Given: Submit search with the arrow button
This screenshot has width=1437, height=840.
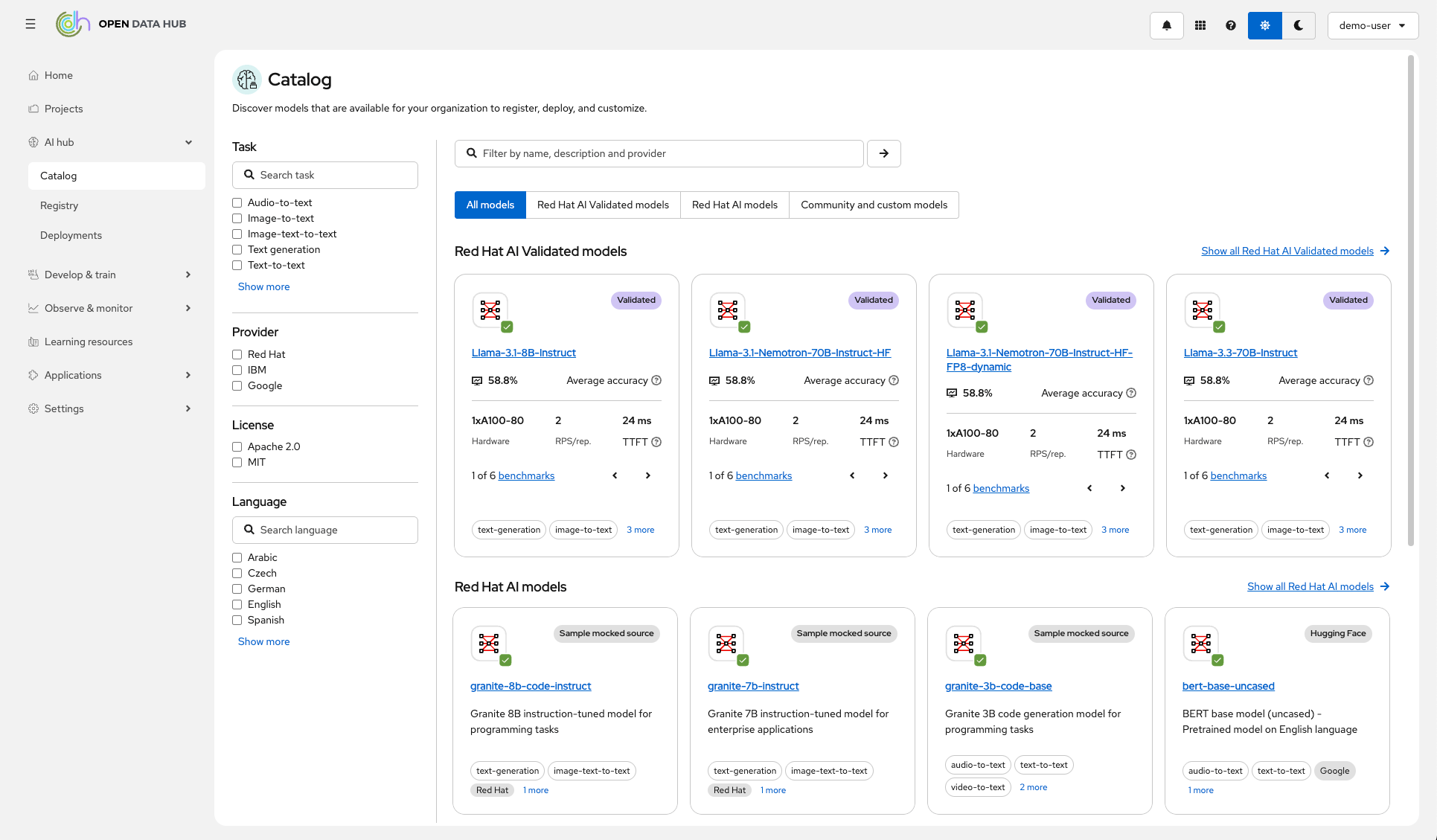Looking at the screenshot, I should 883,153.
